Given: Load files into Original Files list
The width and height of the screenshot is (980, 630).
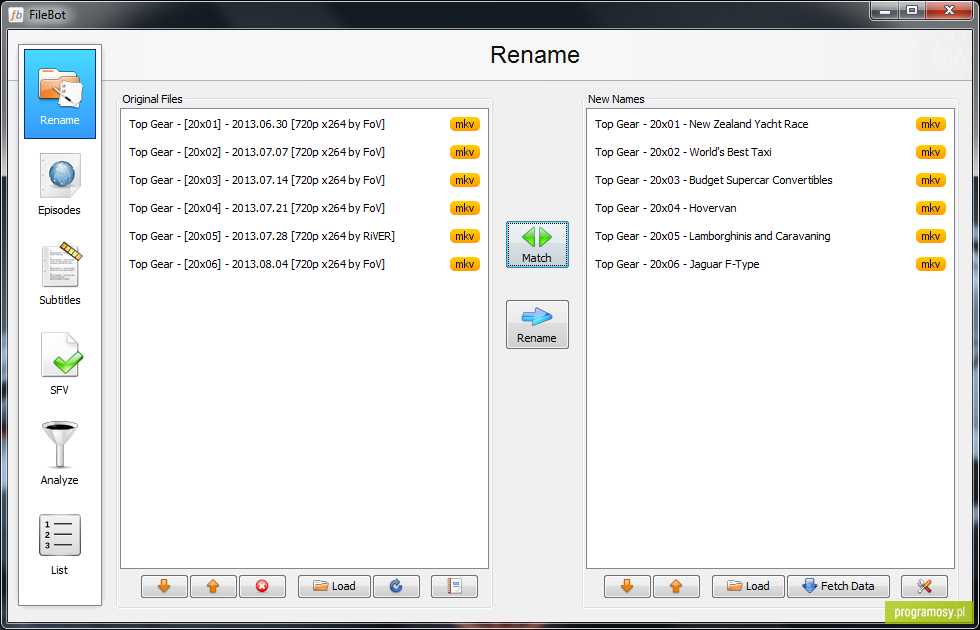Looking at the screenshot, I should (x=334, y=586).
